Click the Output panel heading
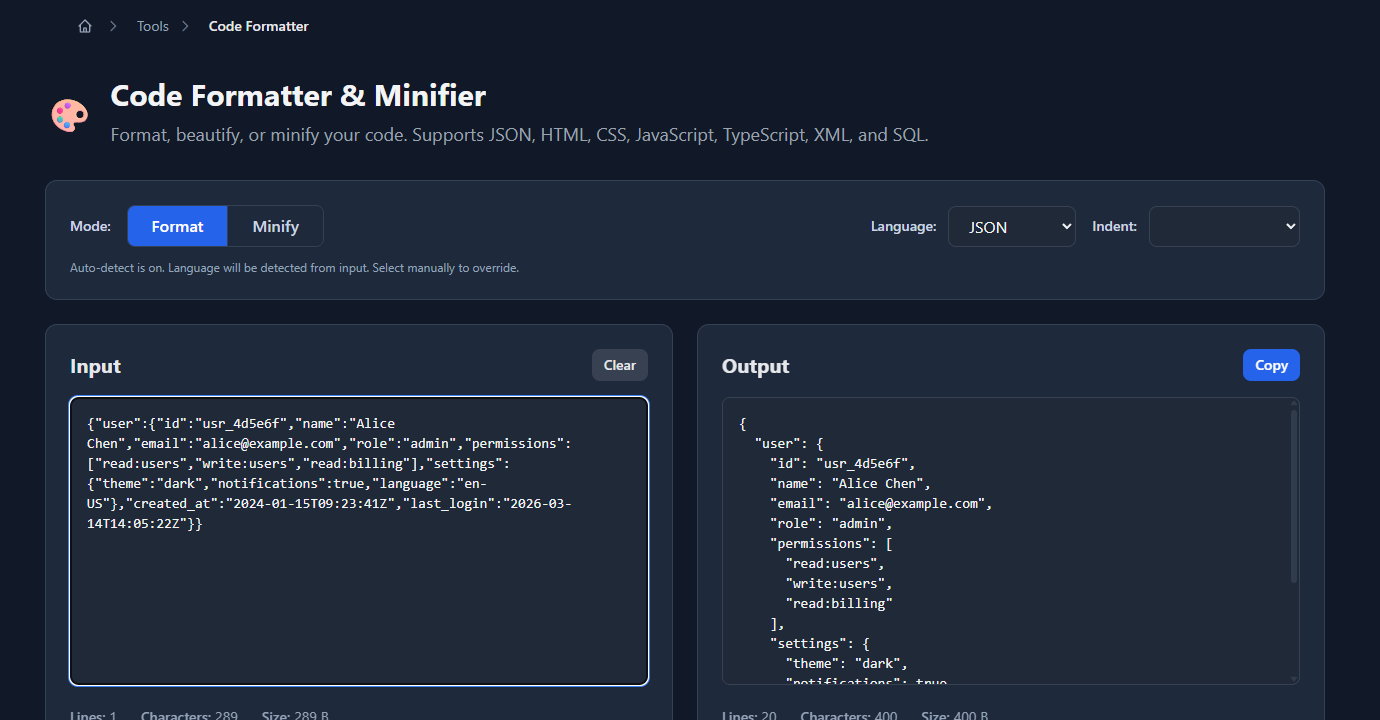The height and width of the screenshot is (720, 1380). (755, 366)
